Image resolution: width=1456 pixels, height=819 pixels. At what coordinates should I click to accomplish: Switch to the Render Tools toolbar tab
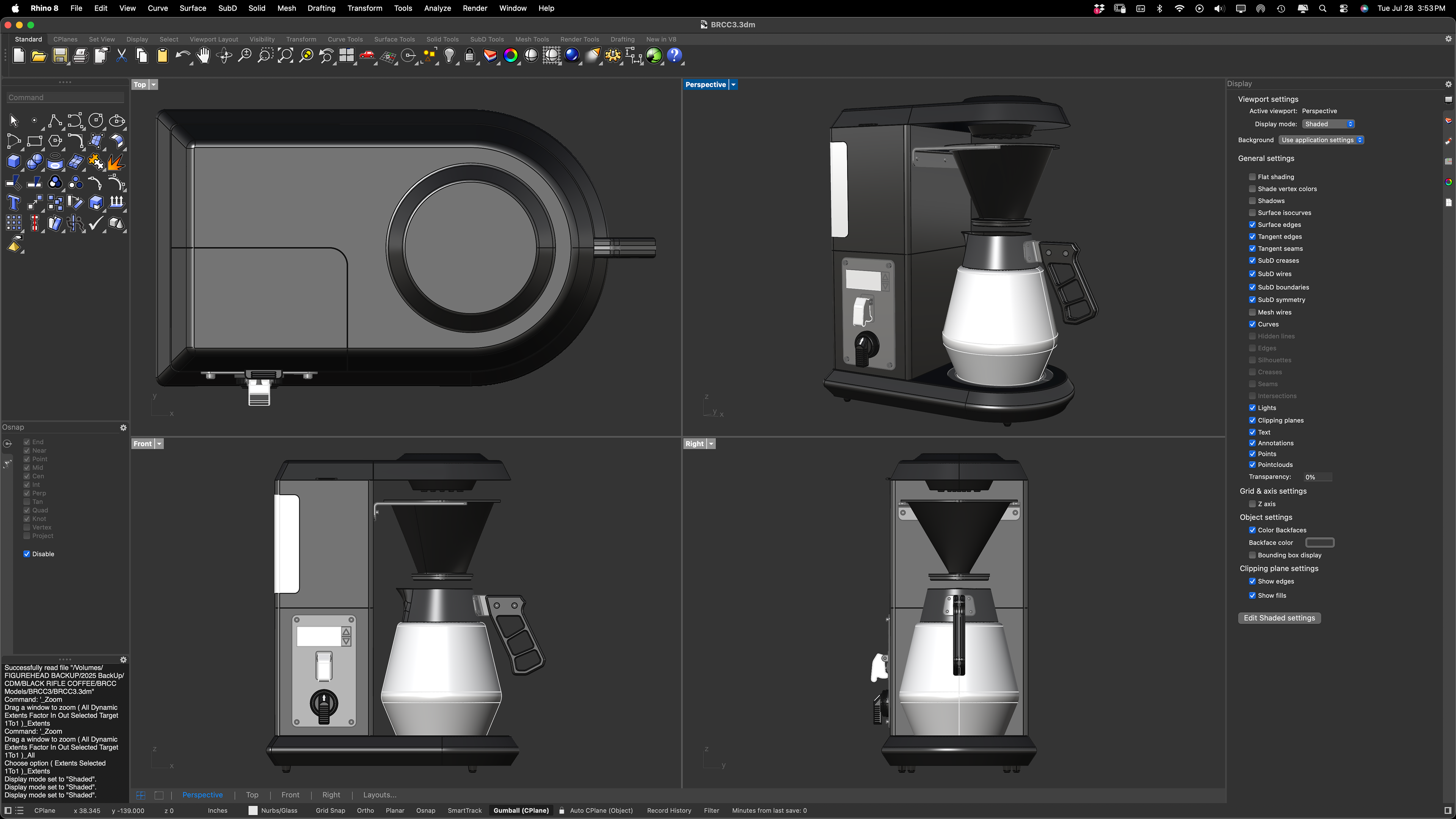[x=579, y=39]
